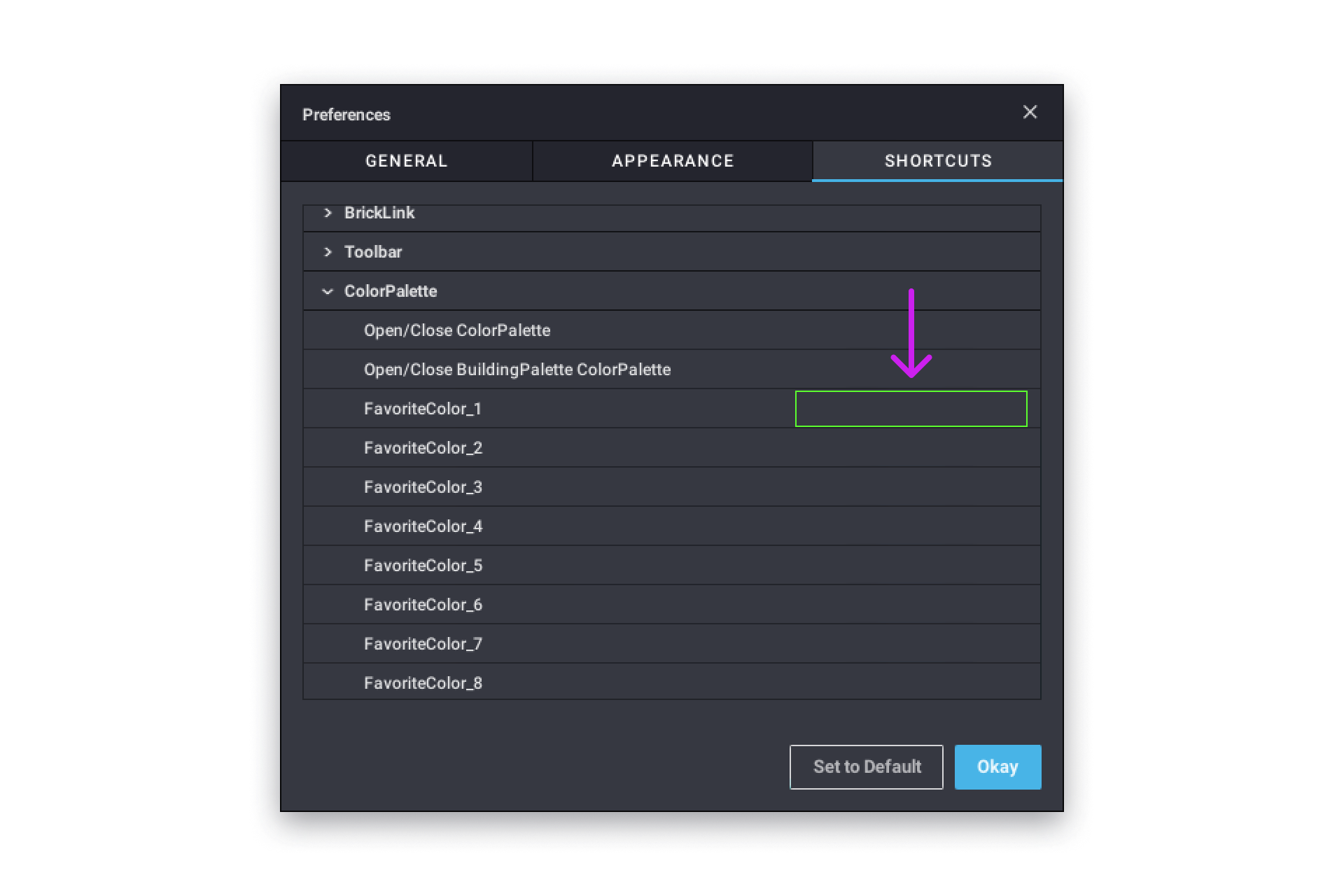The height and width of the screenshot is (896, 1344).
Task: Switch to the General tab
Action: [406, 160]
